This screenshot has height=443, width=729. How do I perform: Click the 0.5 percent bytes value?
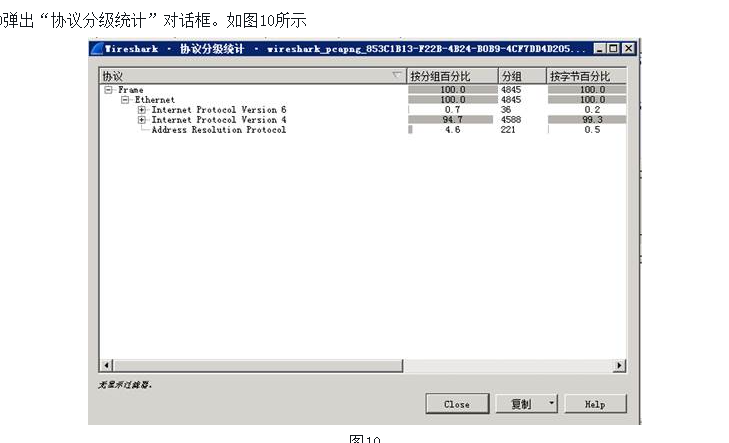click(x=592, y=130)
